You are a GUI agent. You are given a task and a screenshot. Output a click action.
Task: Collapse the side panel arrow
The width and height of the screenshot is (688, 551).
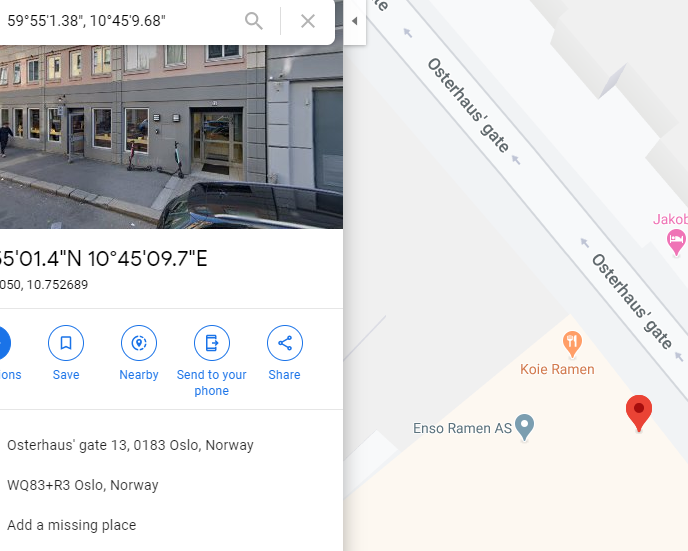(x=355, y=21)
